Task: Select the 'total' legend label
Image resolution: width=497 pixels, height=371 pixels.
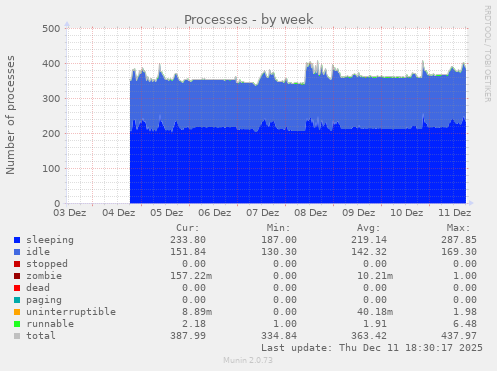Action: 41,336
